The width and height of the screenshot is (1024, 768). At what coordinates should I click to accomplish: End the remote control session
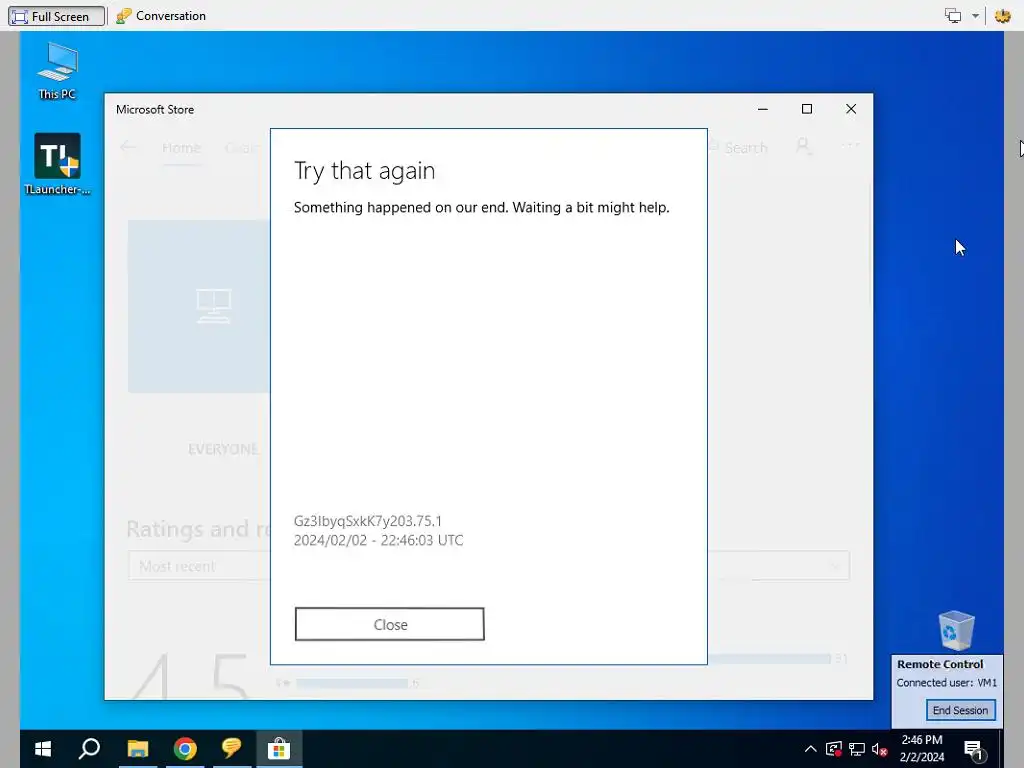point(960,710)
